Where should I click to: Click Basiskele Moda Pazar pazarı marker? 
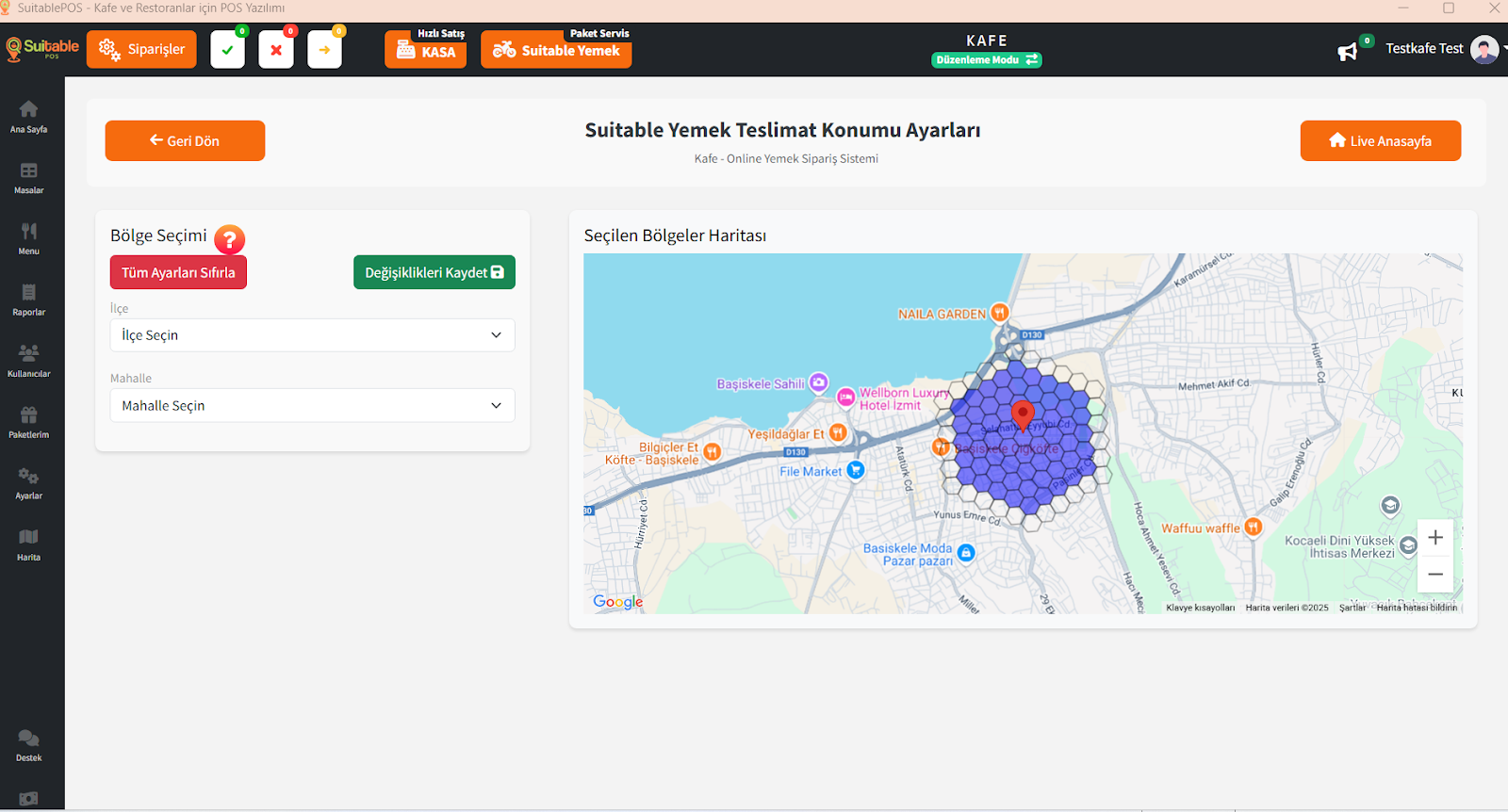point(966,553)
